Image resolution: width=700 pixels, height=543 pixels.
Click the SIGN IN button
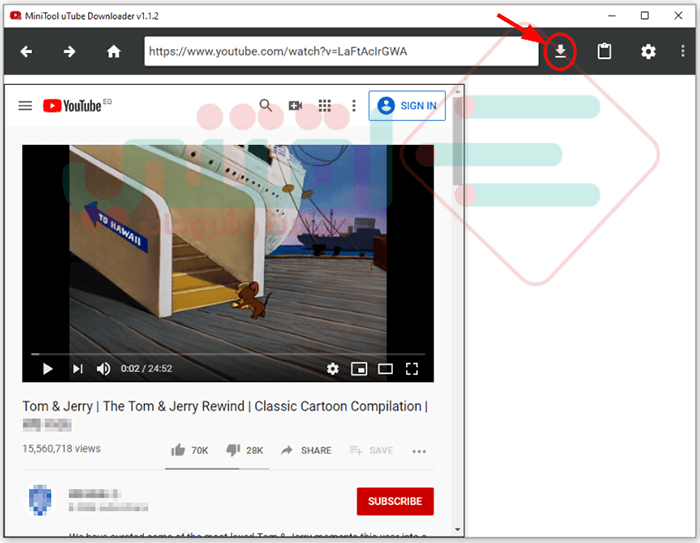pos(407,106)
